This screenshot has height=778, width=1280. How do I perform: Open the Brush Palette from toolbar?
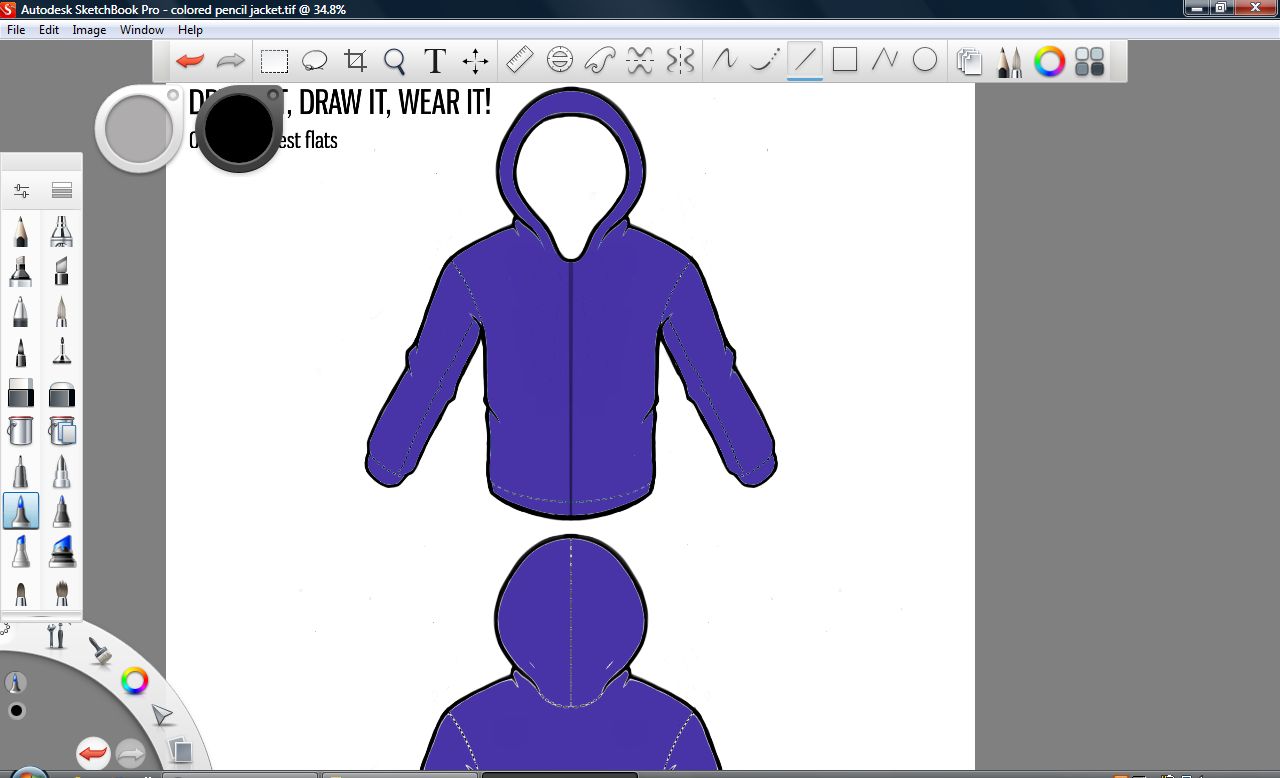click(1009, 62)
